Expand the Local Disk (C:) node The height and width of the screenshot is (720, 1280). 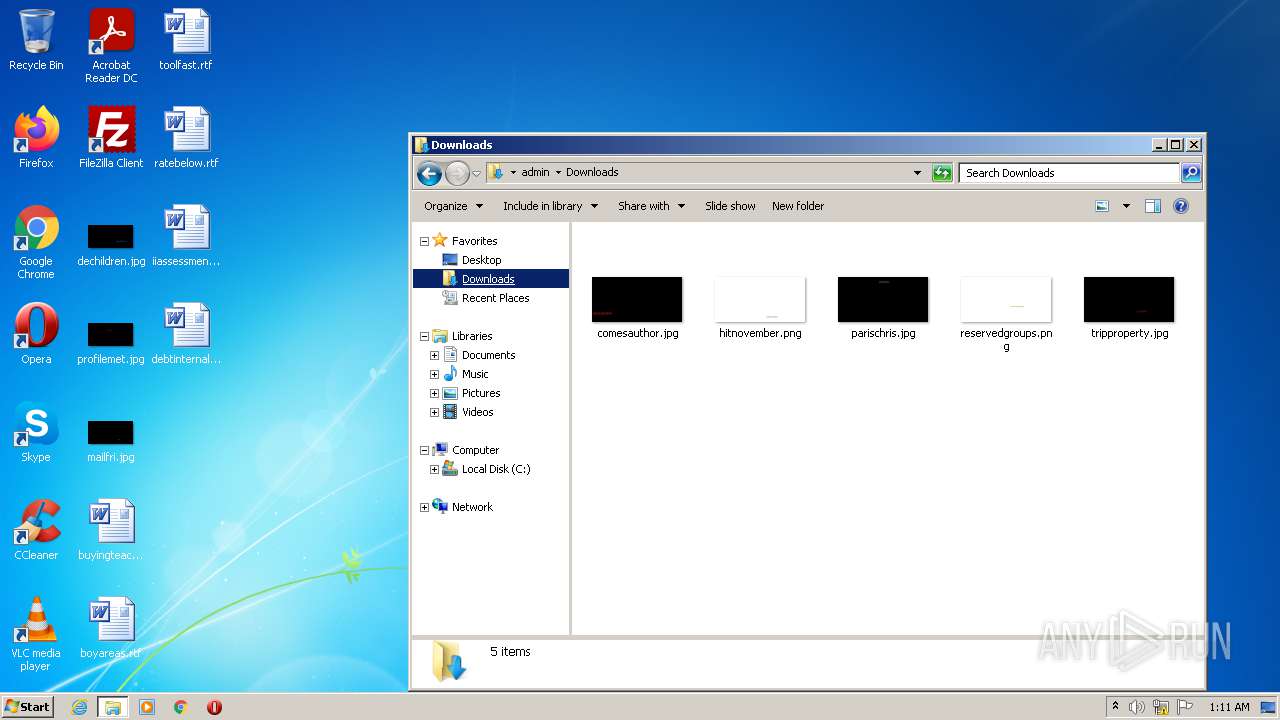click(x=434, y=469)
